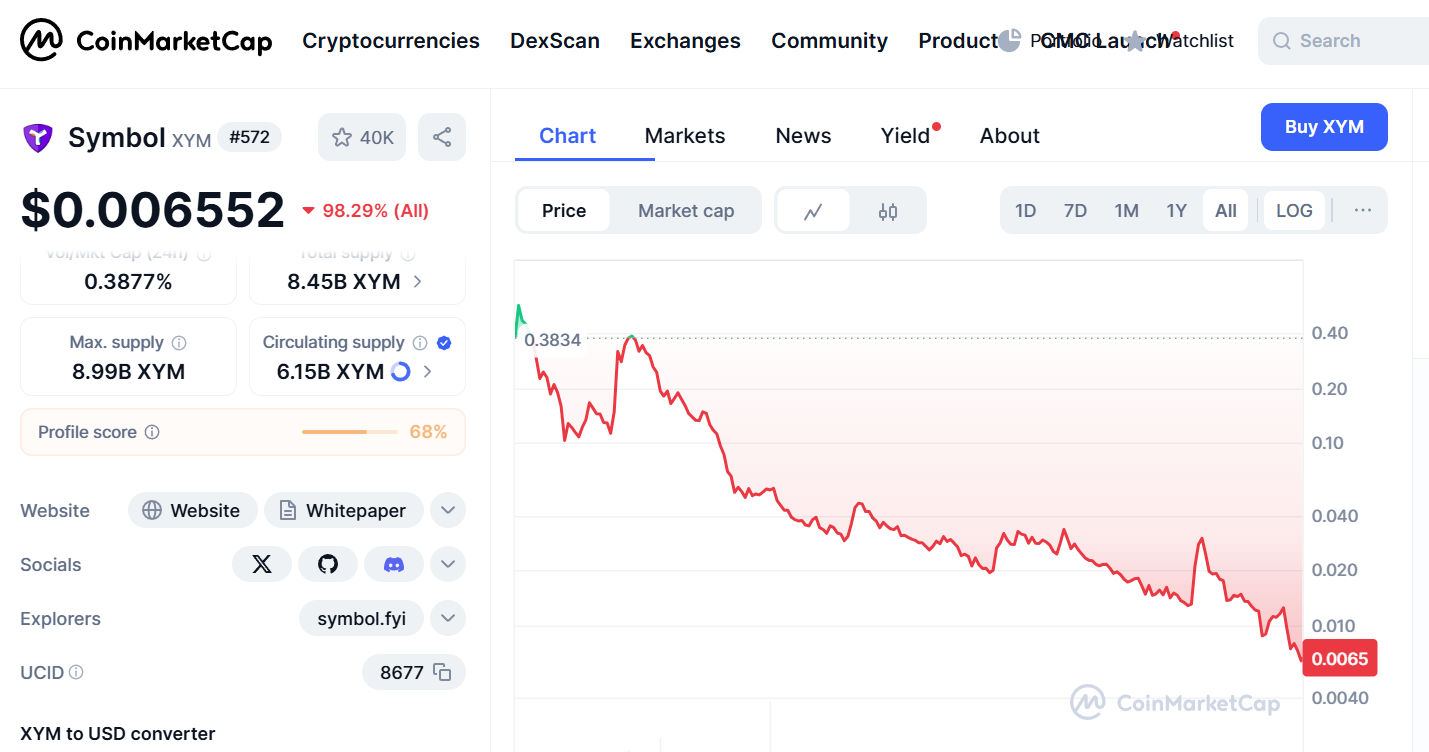
Task: Open the Discord social link
Action: [394, 565]
